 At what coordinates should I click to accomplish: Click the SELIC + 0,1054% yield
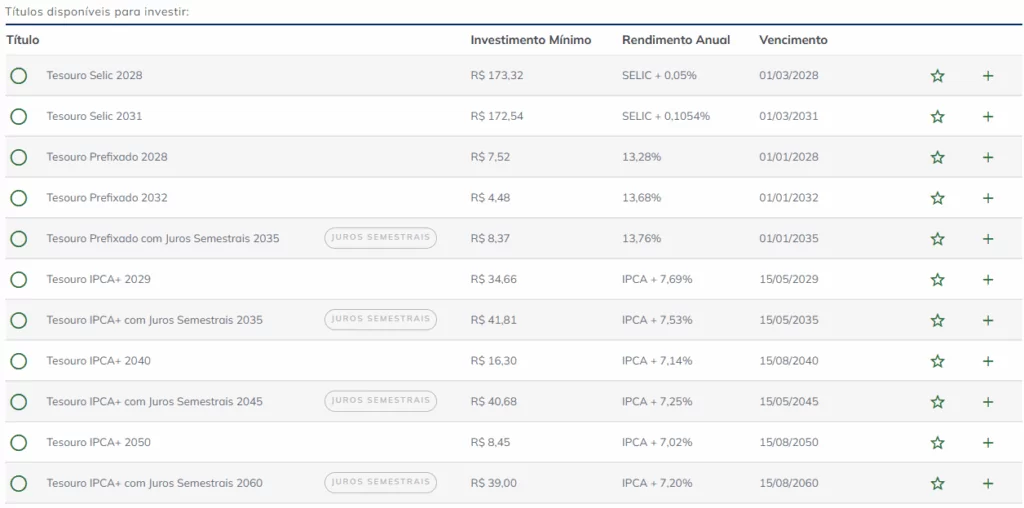click(x=666, y=116)
